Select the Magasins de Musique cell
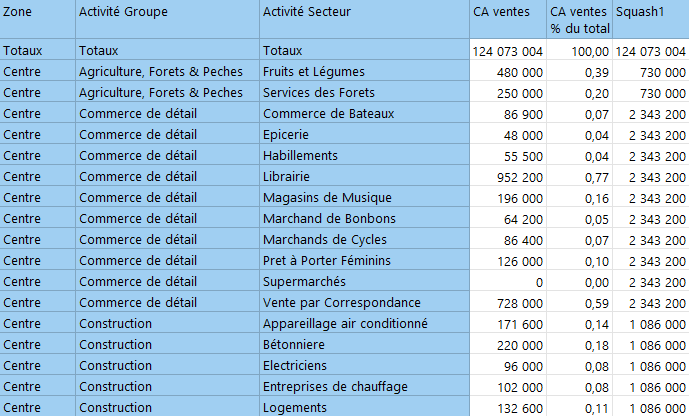 (x=364, y=198)
